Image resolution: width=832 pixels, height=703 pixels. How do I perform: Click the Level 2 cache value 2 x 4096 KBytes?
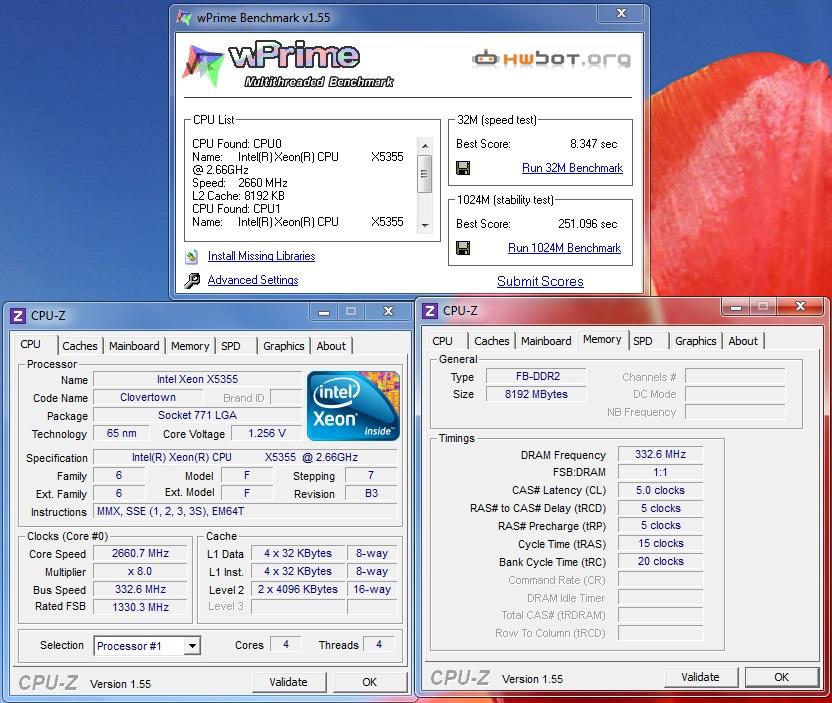298,589
